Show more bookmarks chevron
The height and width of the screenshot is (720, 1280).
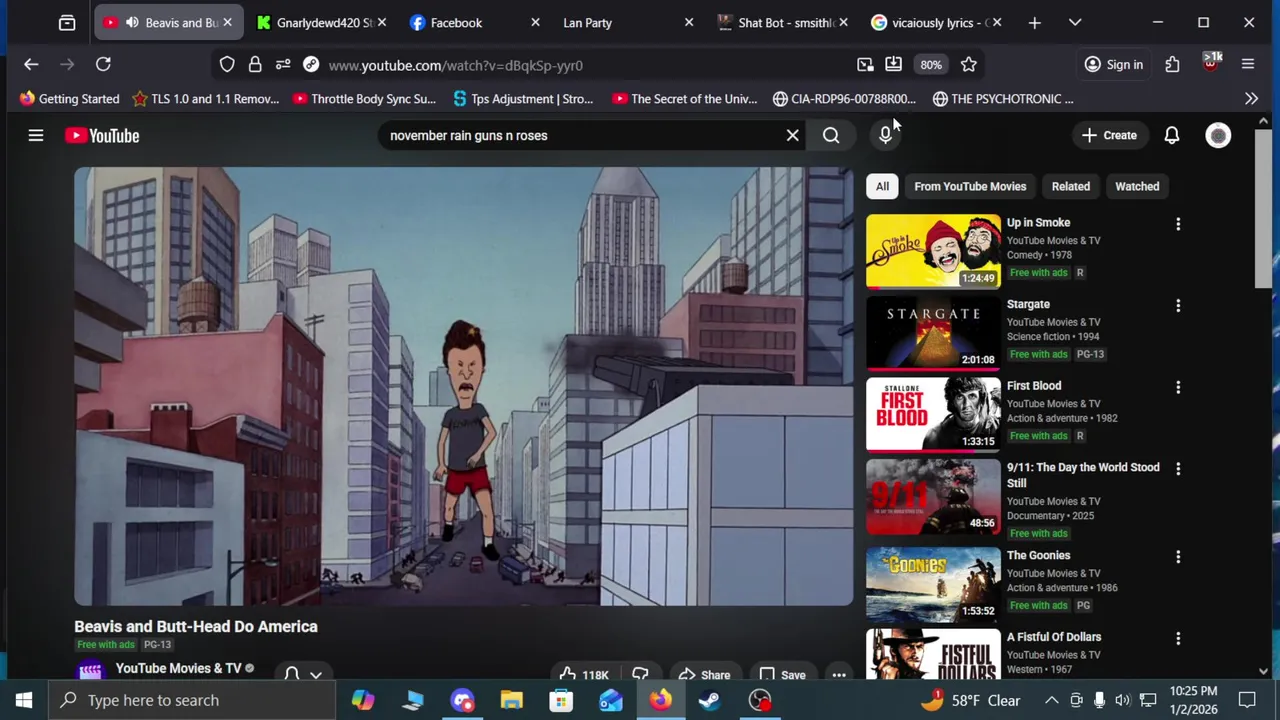[1251, 99]
